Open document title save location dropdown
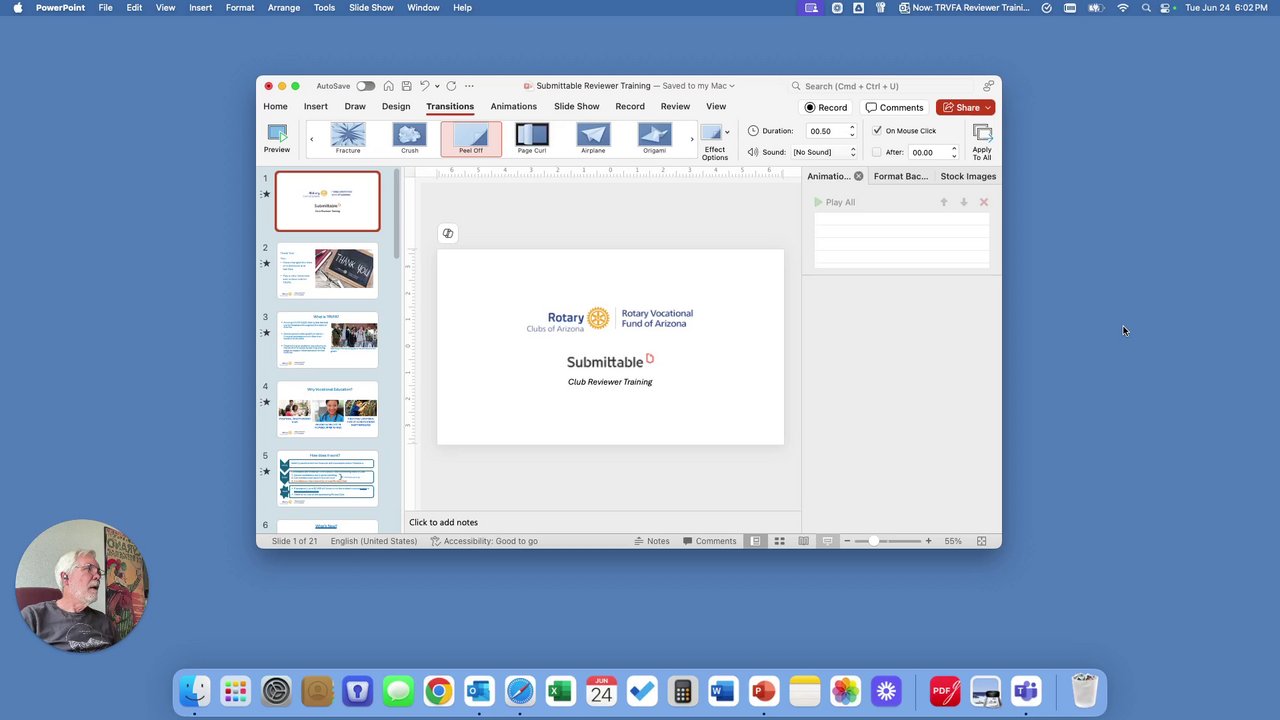Screen dimensions: 1280x720 pyautogui.click(x=732, y=86)
